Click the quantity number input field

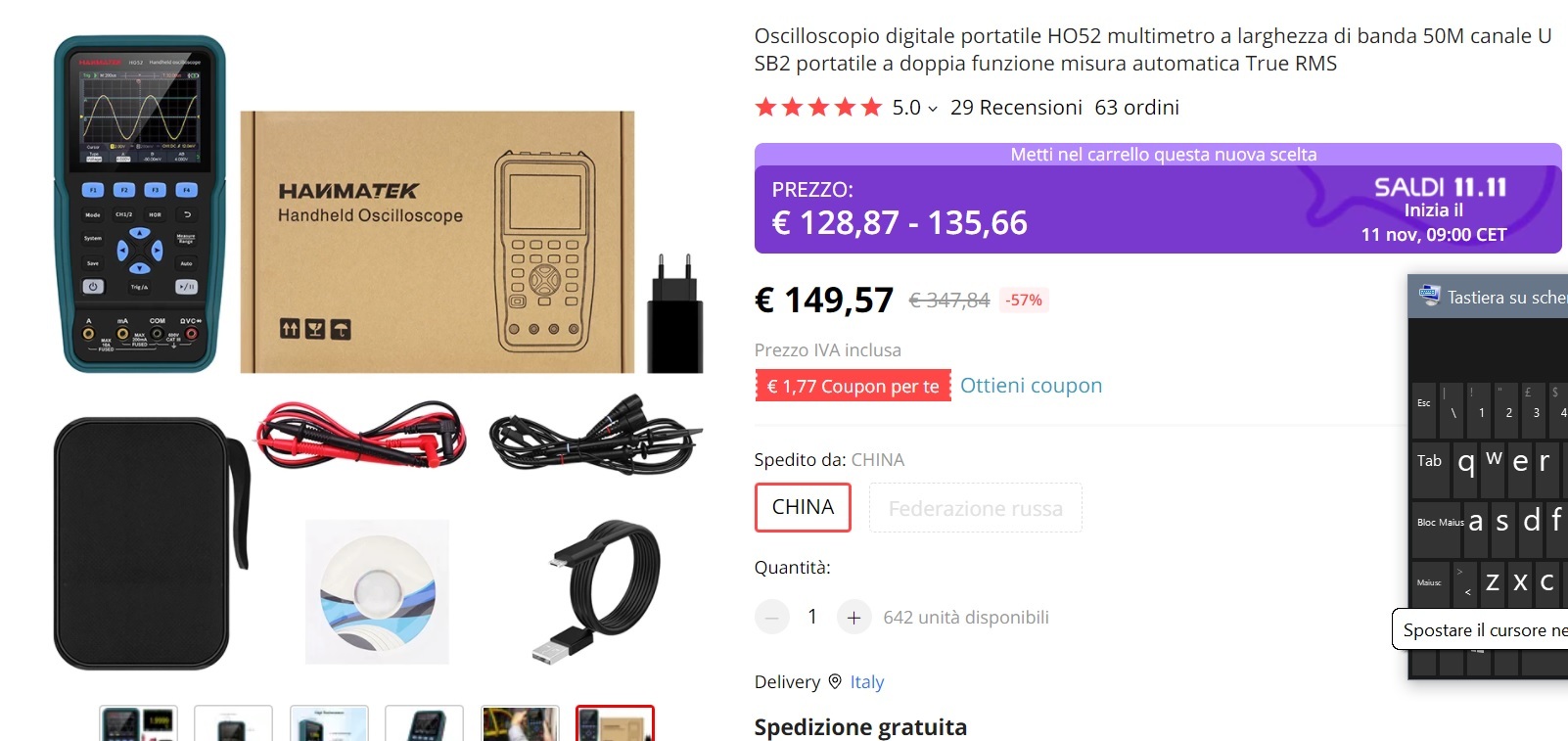tap(812, 617)
